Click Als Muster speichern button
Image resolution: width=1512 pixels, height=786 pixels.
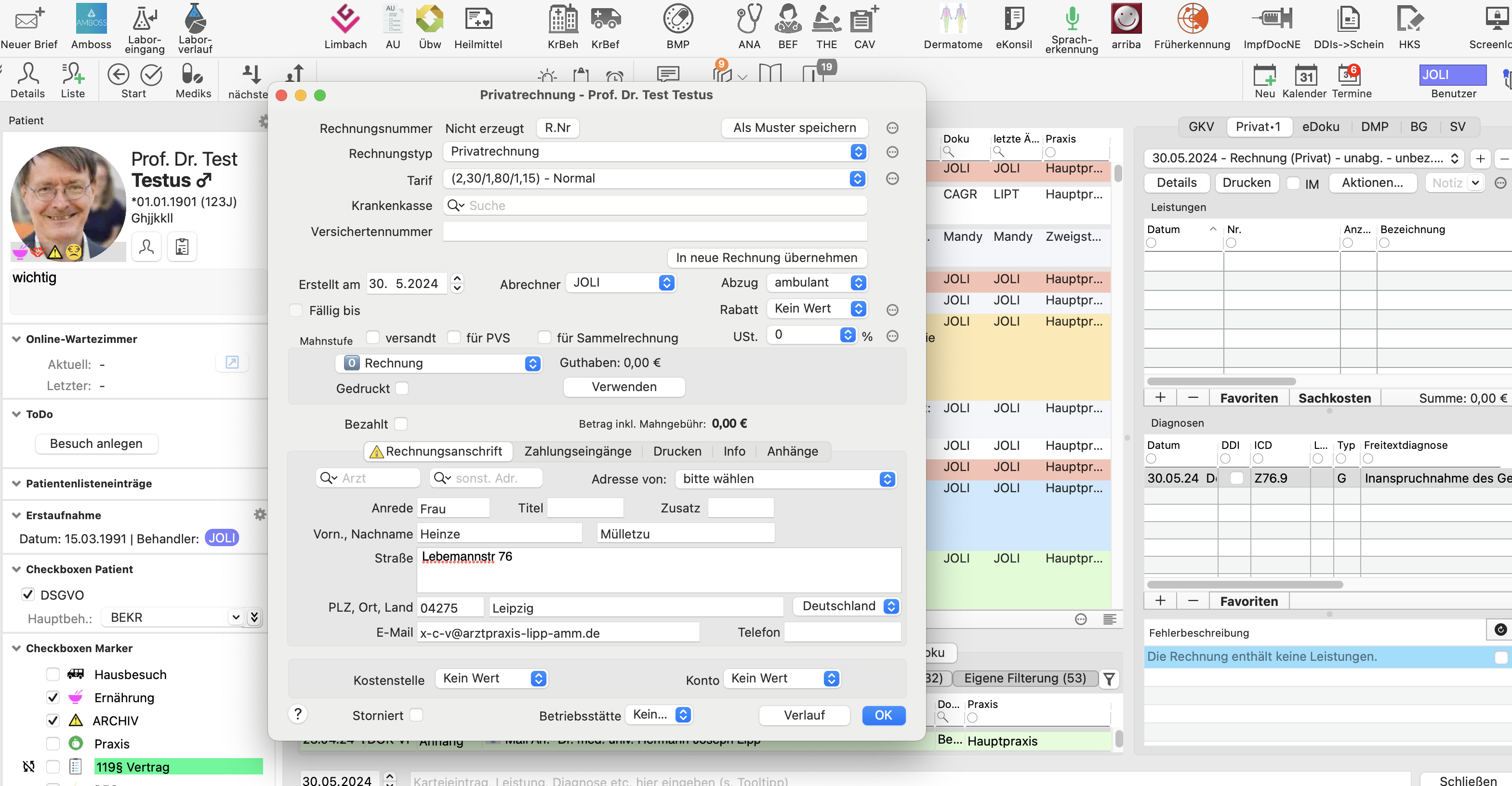click(x=794, y=128)
